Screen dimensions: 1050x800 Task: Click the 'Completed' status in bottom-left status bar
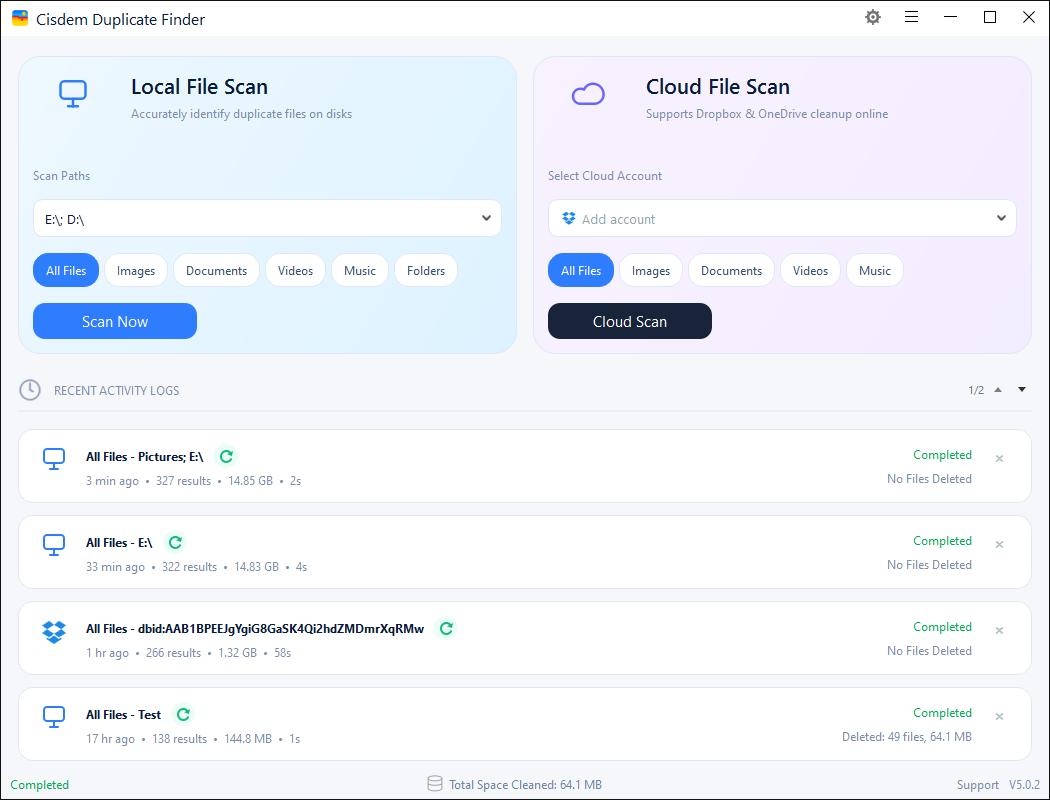40,785
